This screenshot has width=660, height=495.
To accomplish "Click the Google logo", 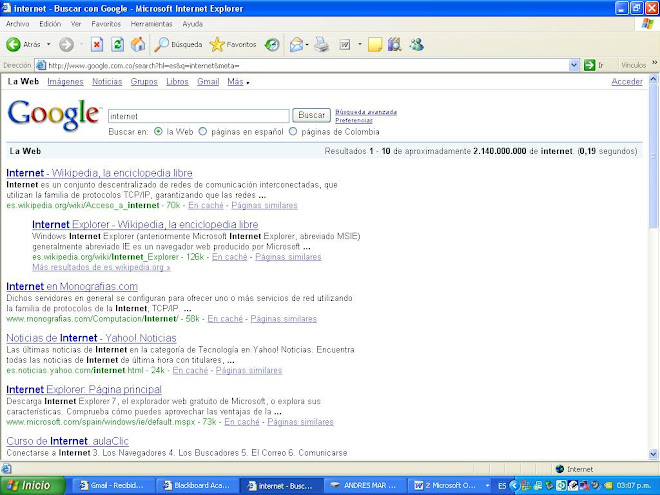I will tap(54, 115).
